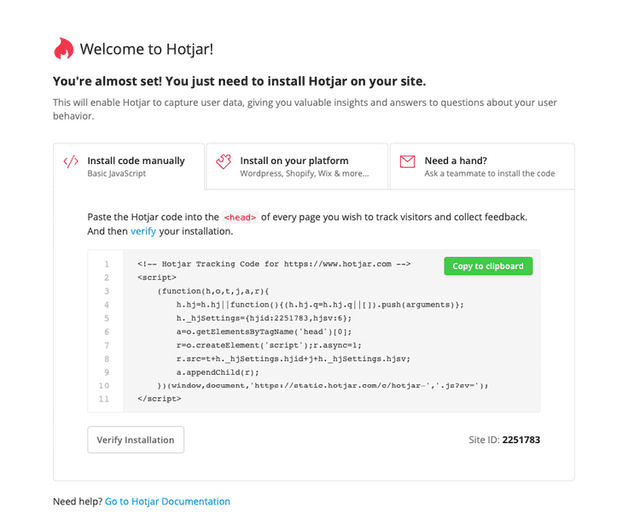Click the function(h,o,t,j,a,r) code line
Screen dimensions: 640x526
click(x=213, y=291)
